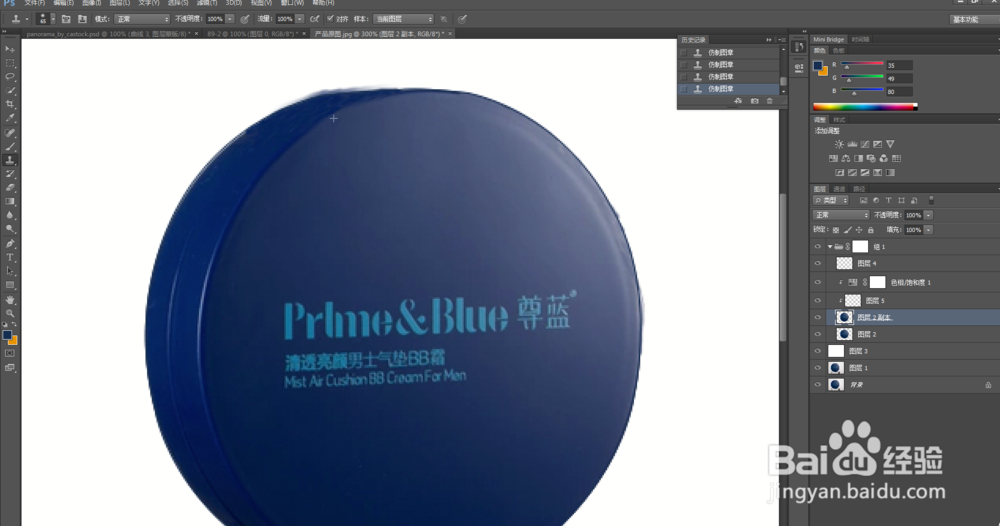Hide layer 图层 4 via eye
Viewport: 1000px width, 526px height.
pyautogui.click(x=818, y=263)
